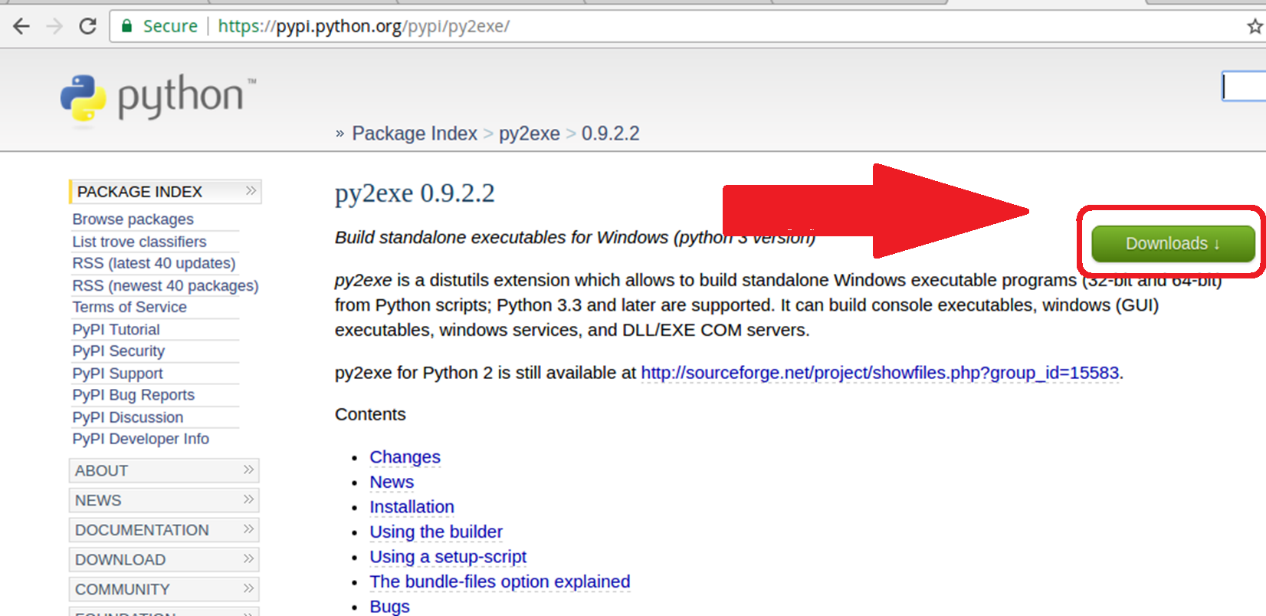Image resolution: width=1266 pixels, height=616 pixels.
Task: Click the py2exe 0.9.2.2 heading
Action: pos(415,193)
